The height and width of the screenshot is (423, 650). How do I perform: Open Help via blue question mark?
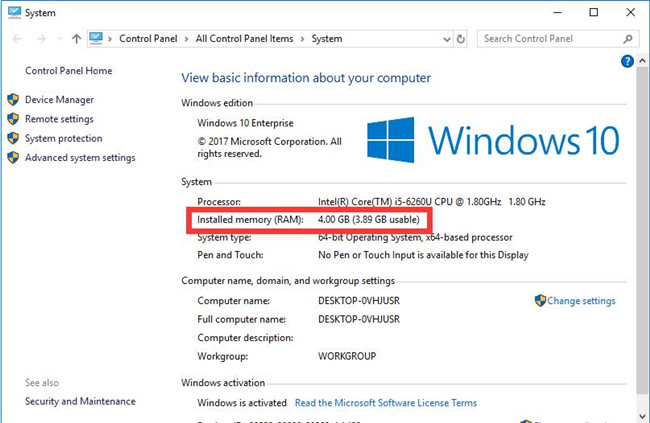tap(627, 61)
